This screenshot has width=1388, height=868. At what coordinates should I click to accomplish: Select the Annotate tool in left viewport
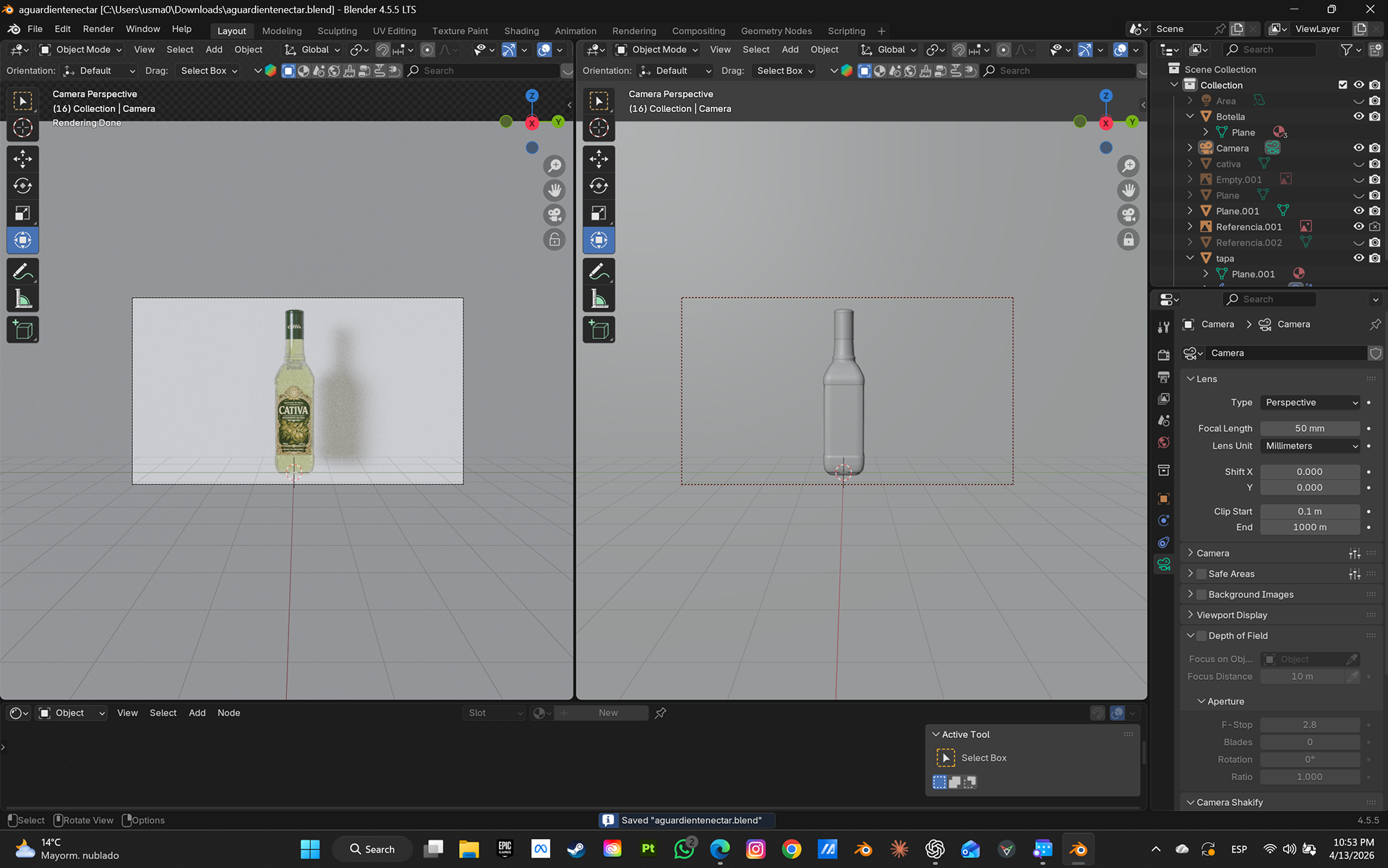tap(22, 272)
